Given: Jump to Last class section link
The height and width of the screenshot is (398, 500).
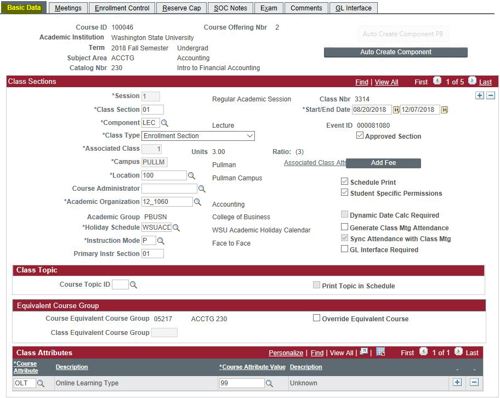Looking at the screenshot, I should pyautogui.click(x=485, y=82).
